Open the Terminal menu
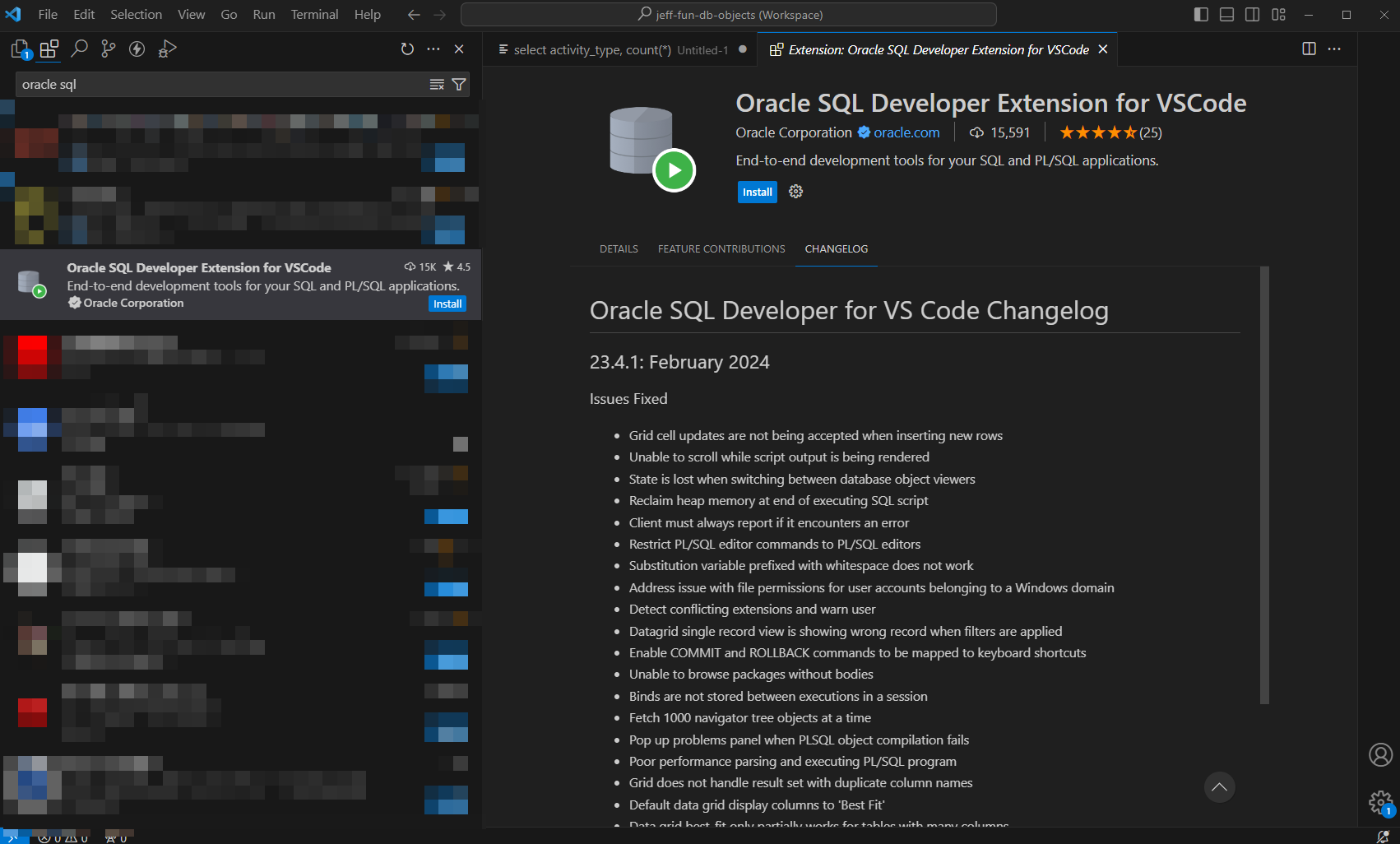The image size is (1400, 844). (x=314, y=15)
